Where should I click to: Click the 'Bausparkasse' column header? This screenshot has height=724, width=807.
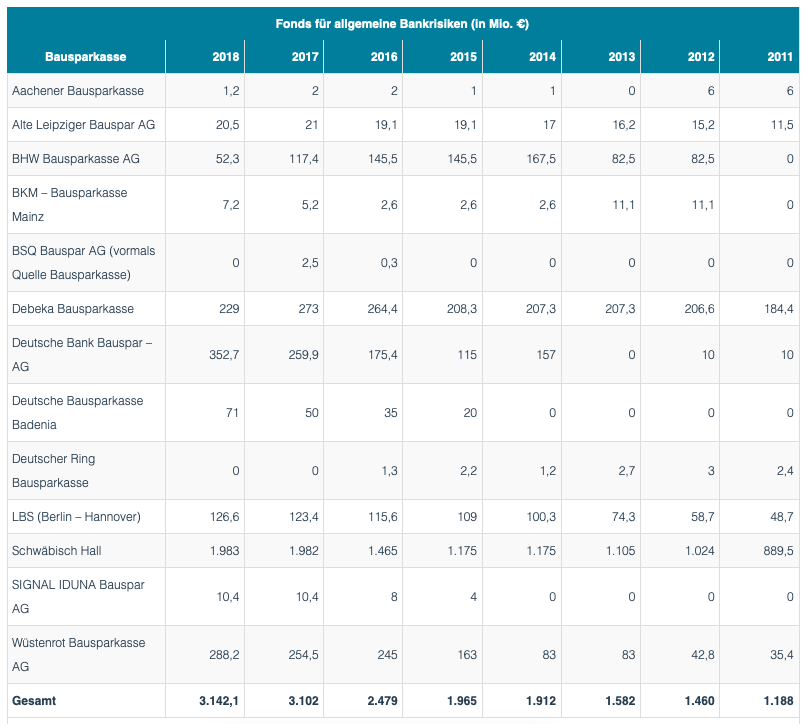(x=85, y=57)
